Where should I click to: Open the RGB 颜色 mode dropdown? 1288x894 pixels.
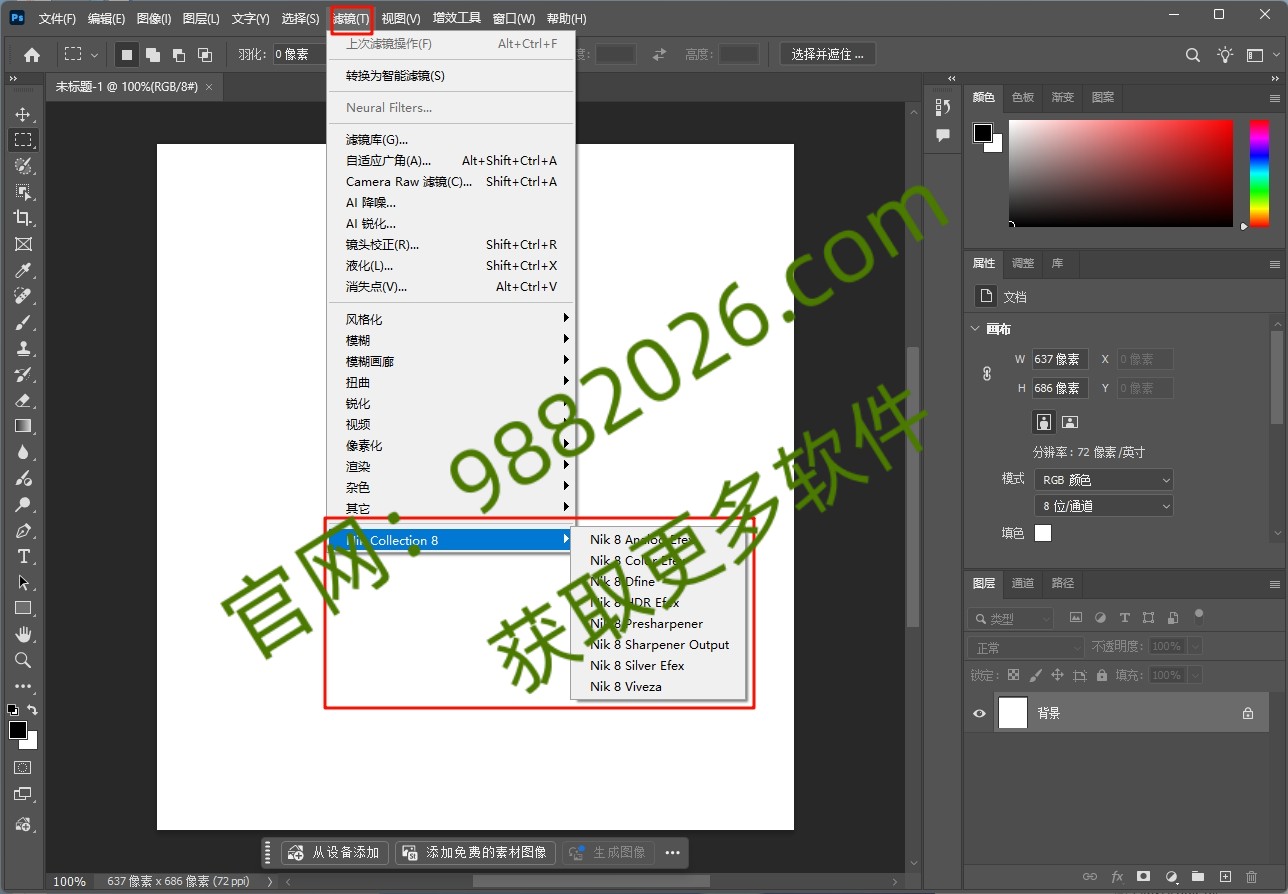1103,479
